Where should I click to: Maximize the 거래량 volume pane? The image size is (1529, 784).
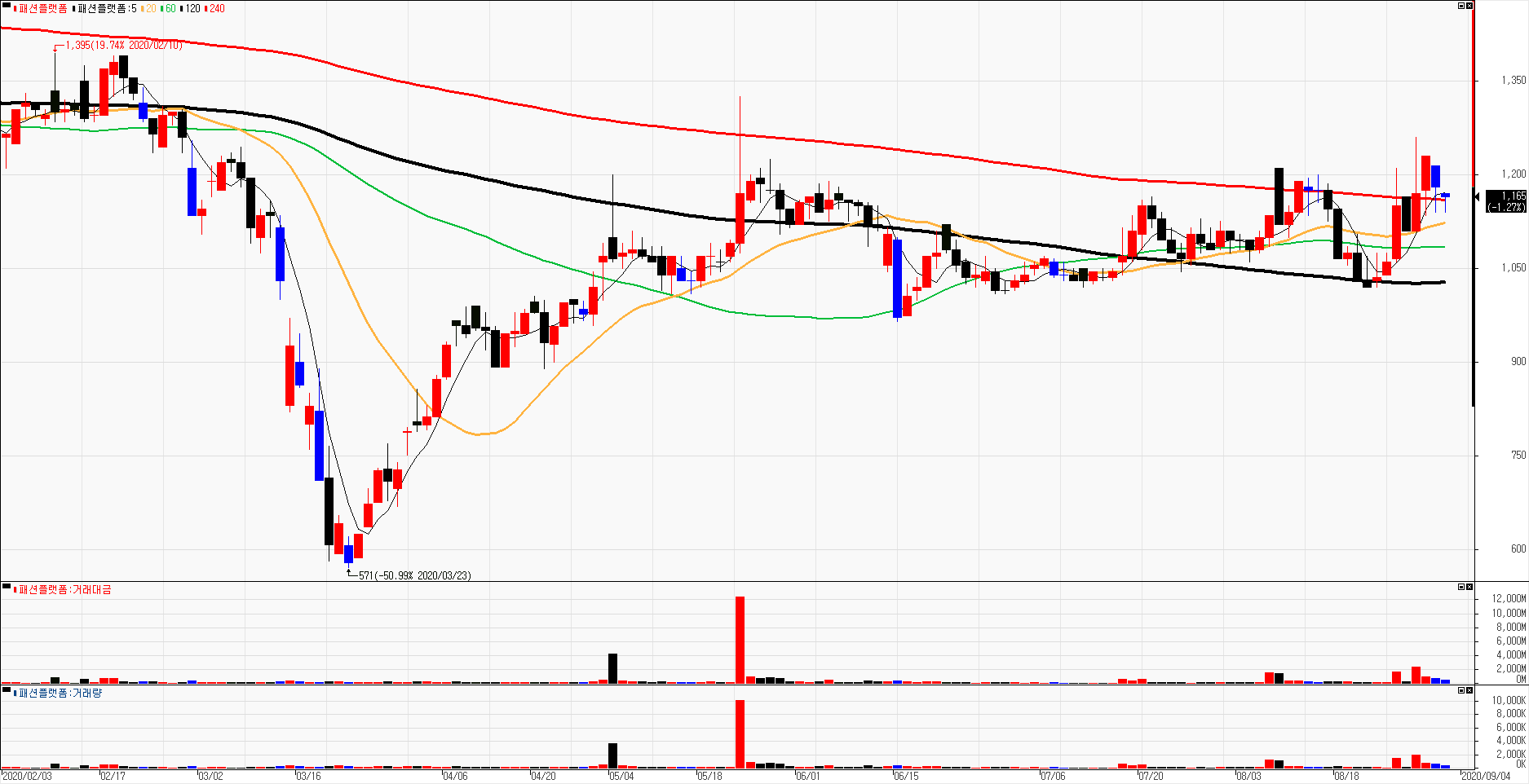click(x=1461, y=690)
